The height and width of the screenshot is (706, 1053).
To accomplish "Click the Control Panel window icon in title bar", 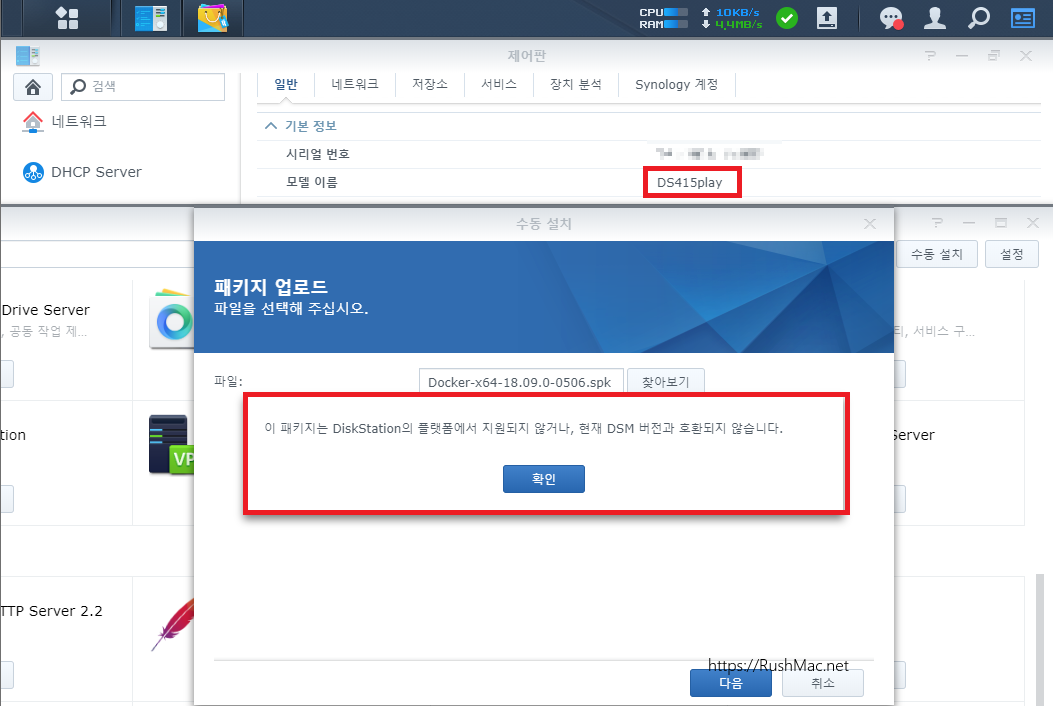I will pos(28,56).
